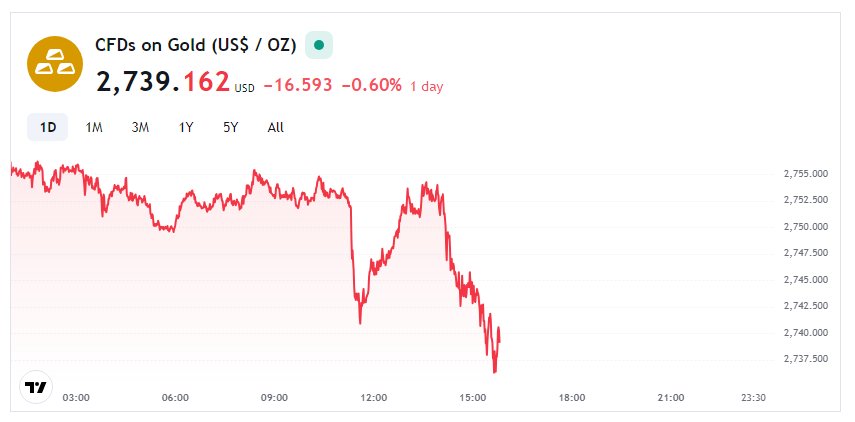Image resolution: width=855 pixels, height=422 pixels.
Task: Click the 12:00 time axis label
Action: (x=374, y=397)
